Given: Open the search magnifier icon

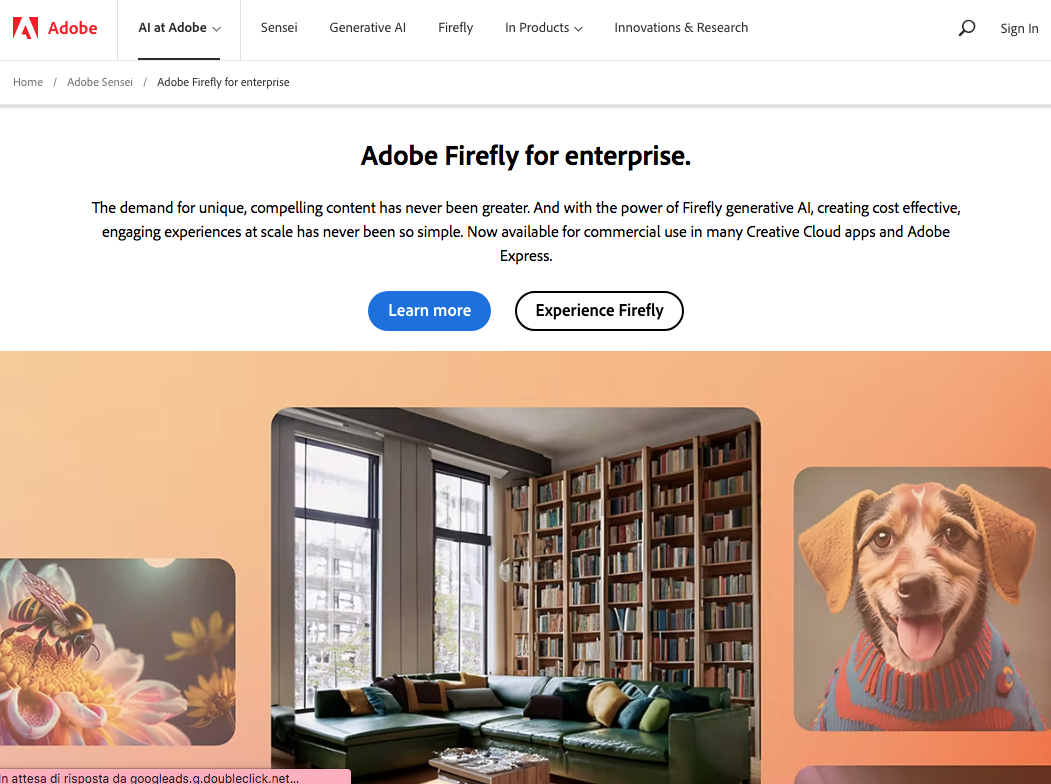Looking at the screenshot, I should click(967, 28).
